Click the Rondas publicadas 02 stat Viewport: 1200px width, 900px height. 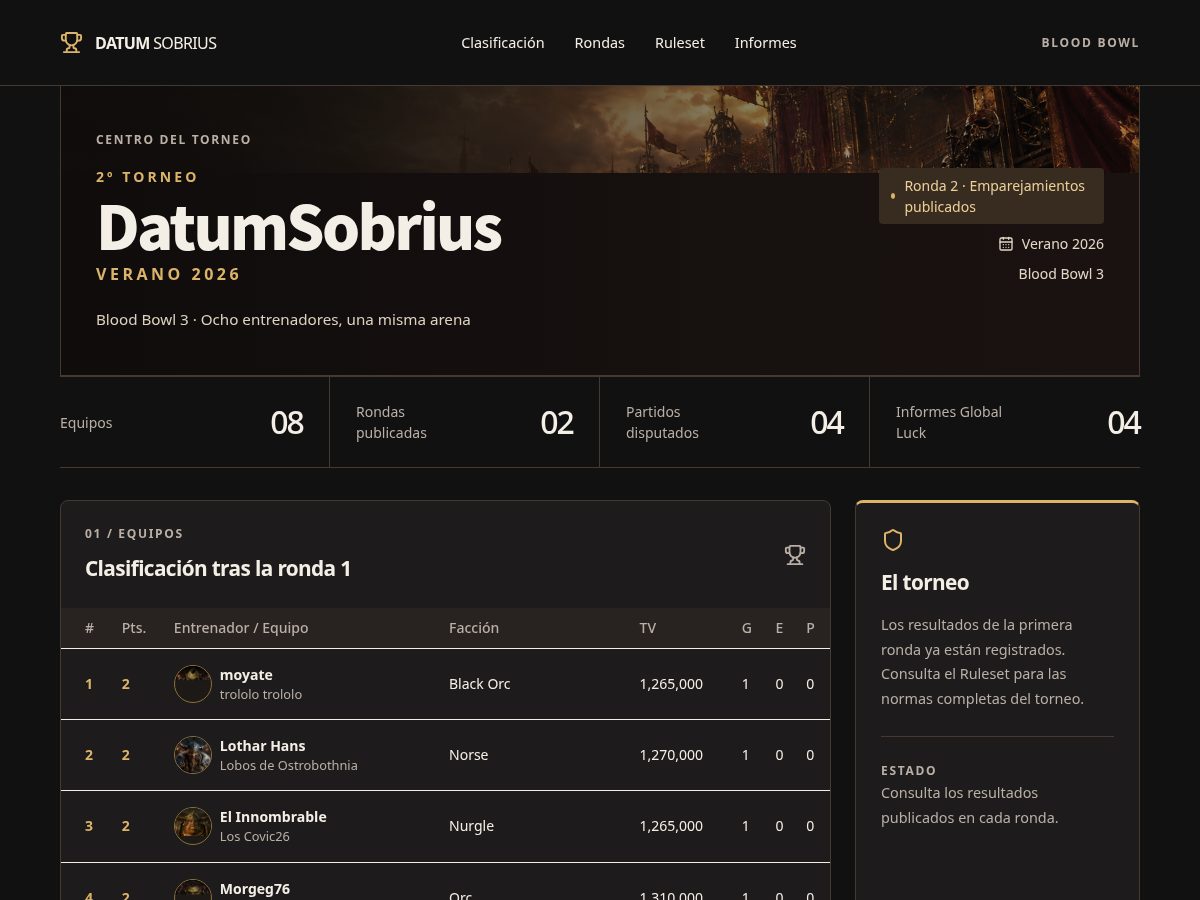point(465,423)
